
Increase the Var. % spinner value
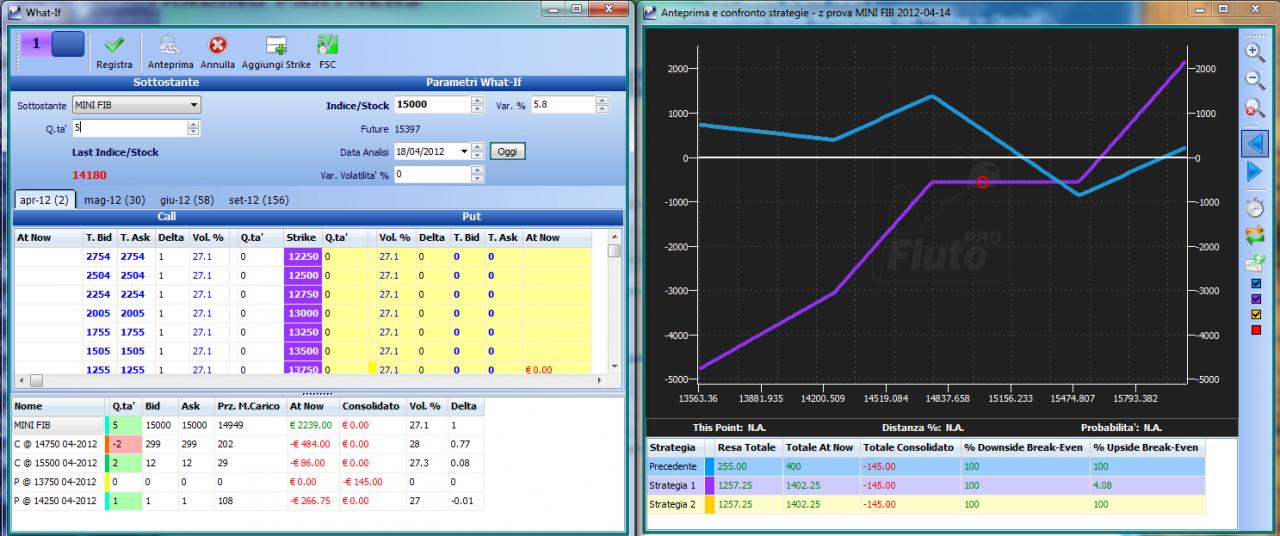click(602, 101)
